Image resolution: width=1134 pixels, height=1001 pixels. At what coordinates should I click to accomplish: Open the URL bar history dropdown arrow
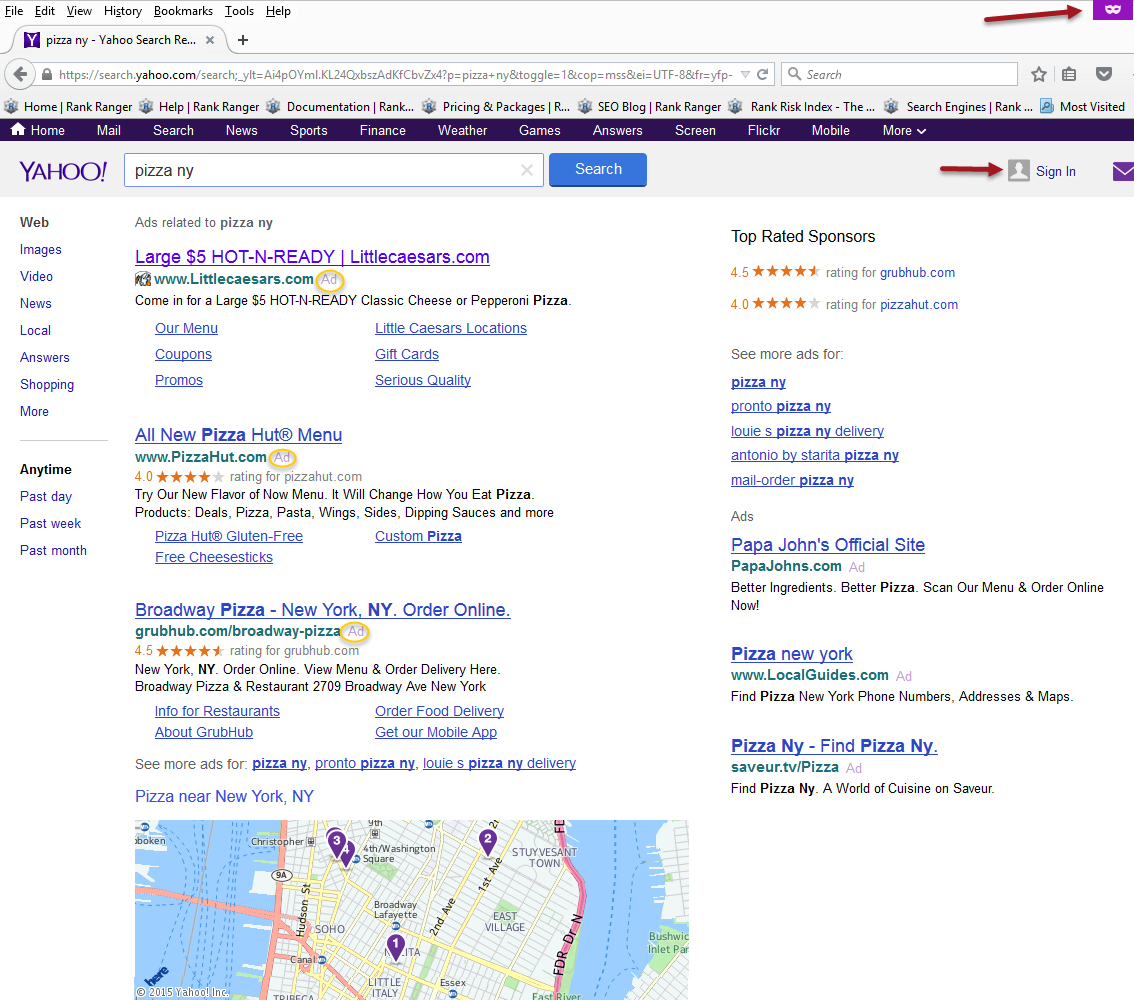744,75
